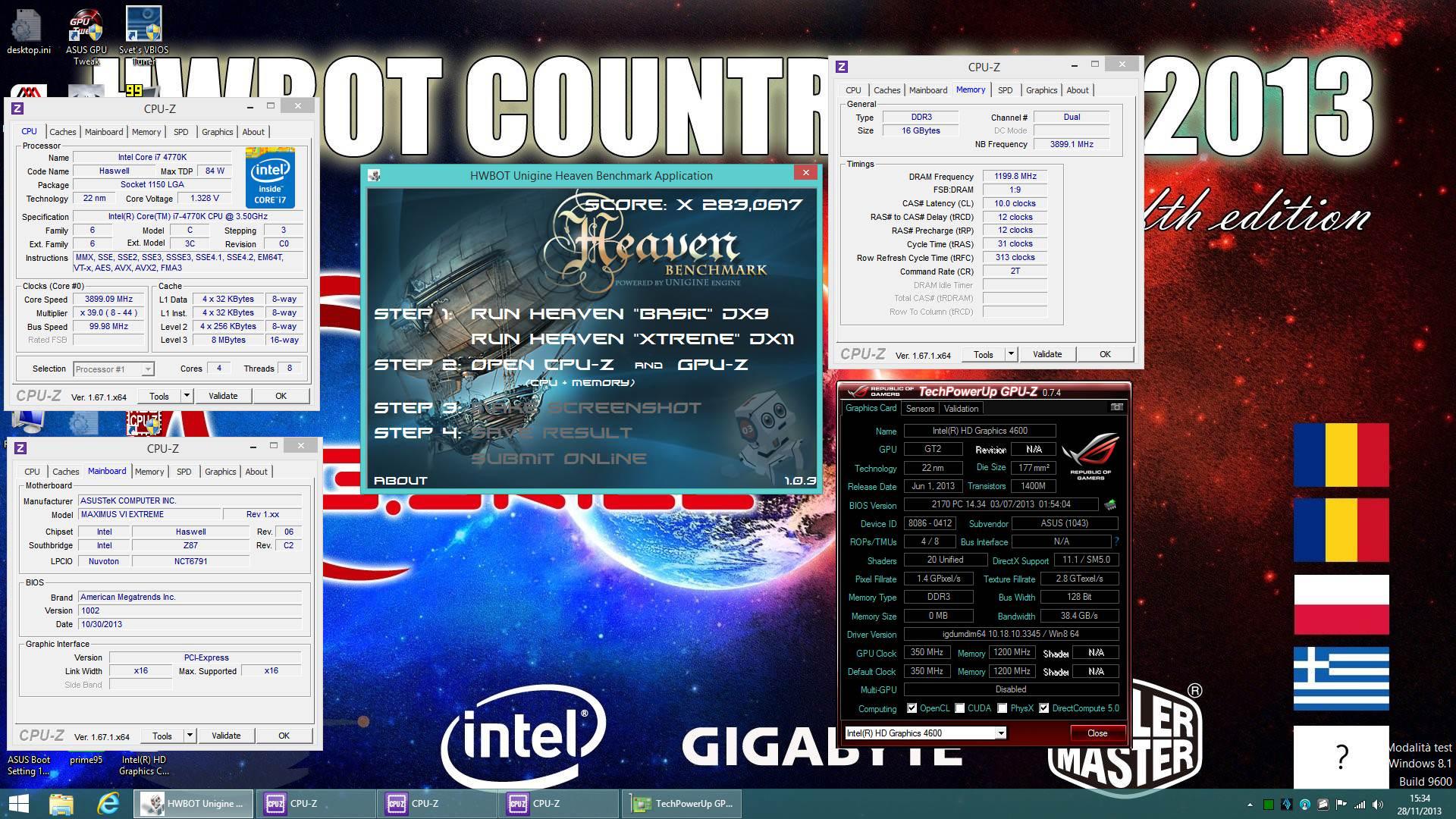Toggle the DirectCompute 5.0 checkbox
1456x819 pixels.
(x=1044, y=708)
